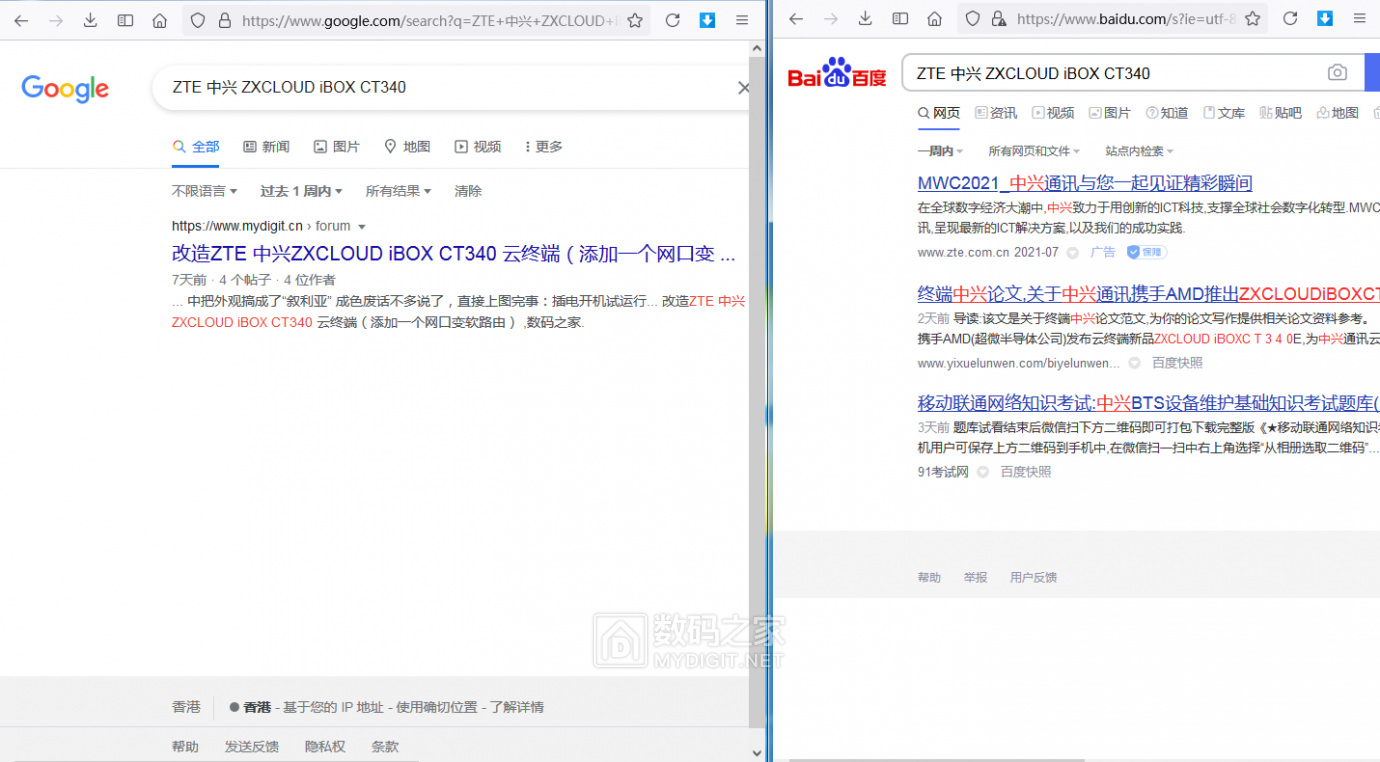The height and width of the screenshot is (762, 1380).
Task: Open the blue download extension in the Google window
Action: click(707, 20)
